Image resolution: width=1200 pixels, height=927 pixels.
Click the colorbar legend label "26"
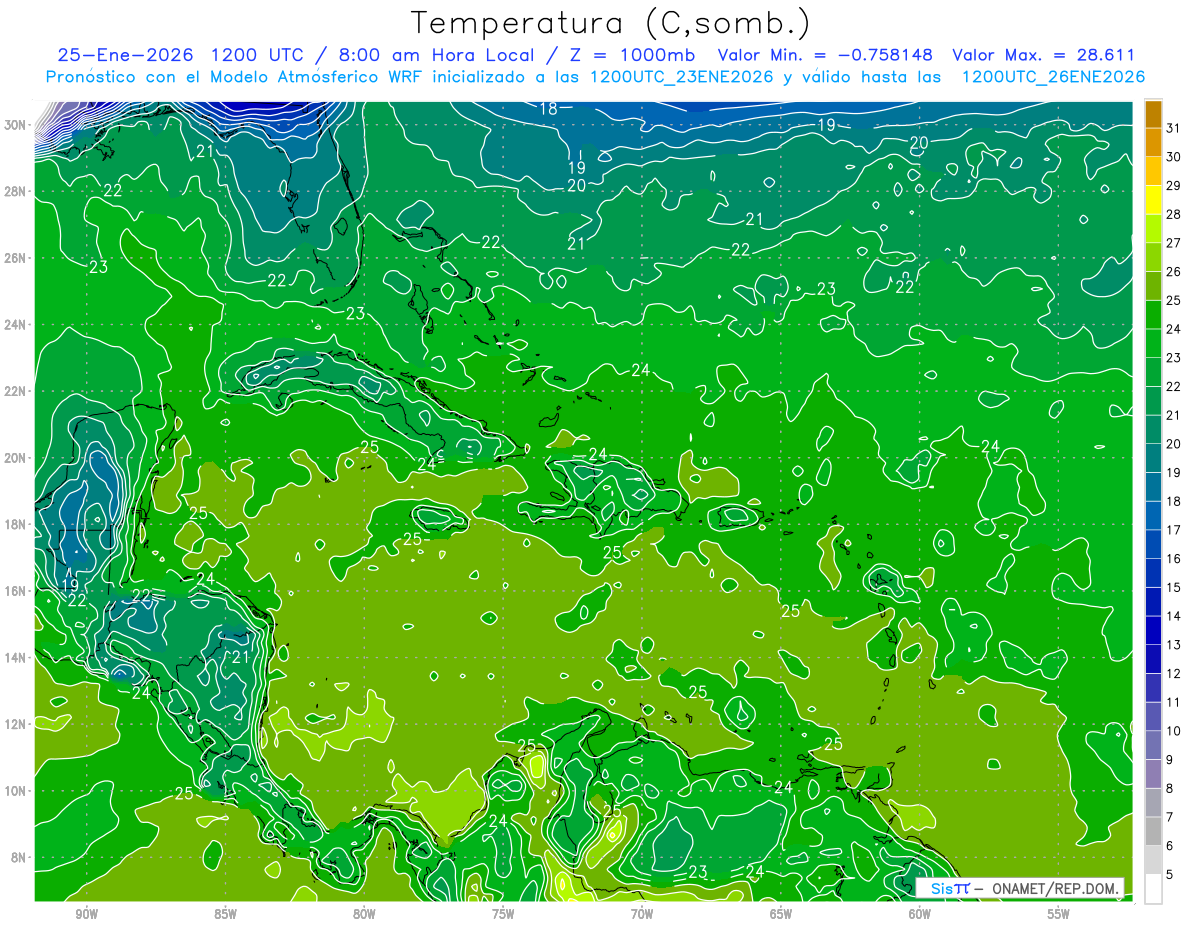1174,272
